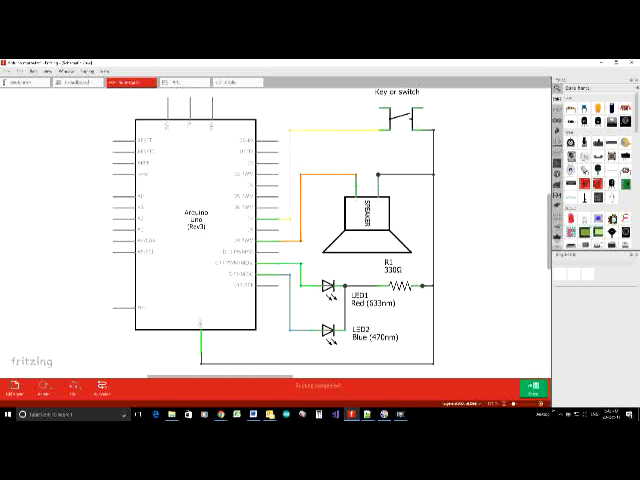Switch to the PCB tab

(184, 82)
